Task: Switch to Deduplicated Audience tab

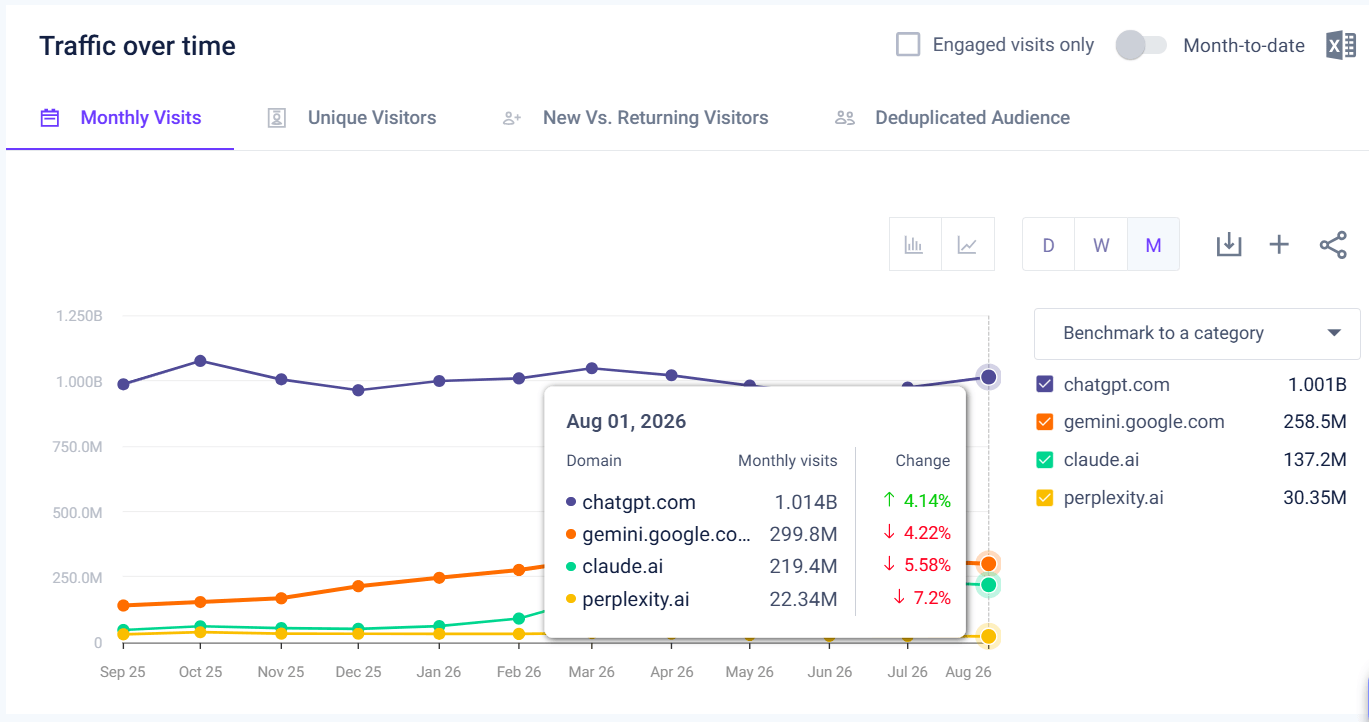Action: [952, 118]
